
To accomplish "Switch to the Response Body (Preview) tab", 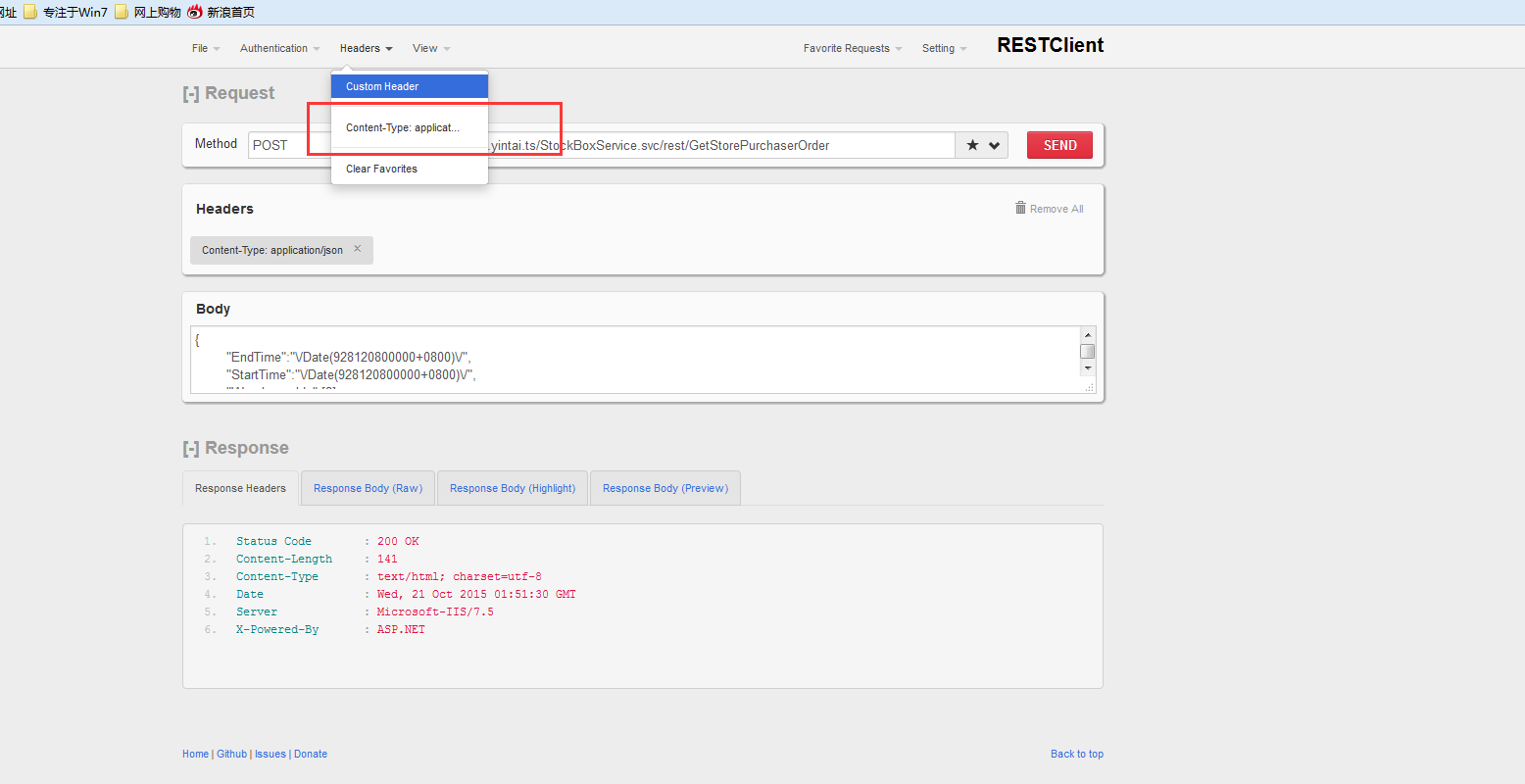I will (x=664, y=487).
